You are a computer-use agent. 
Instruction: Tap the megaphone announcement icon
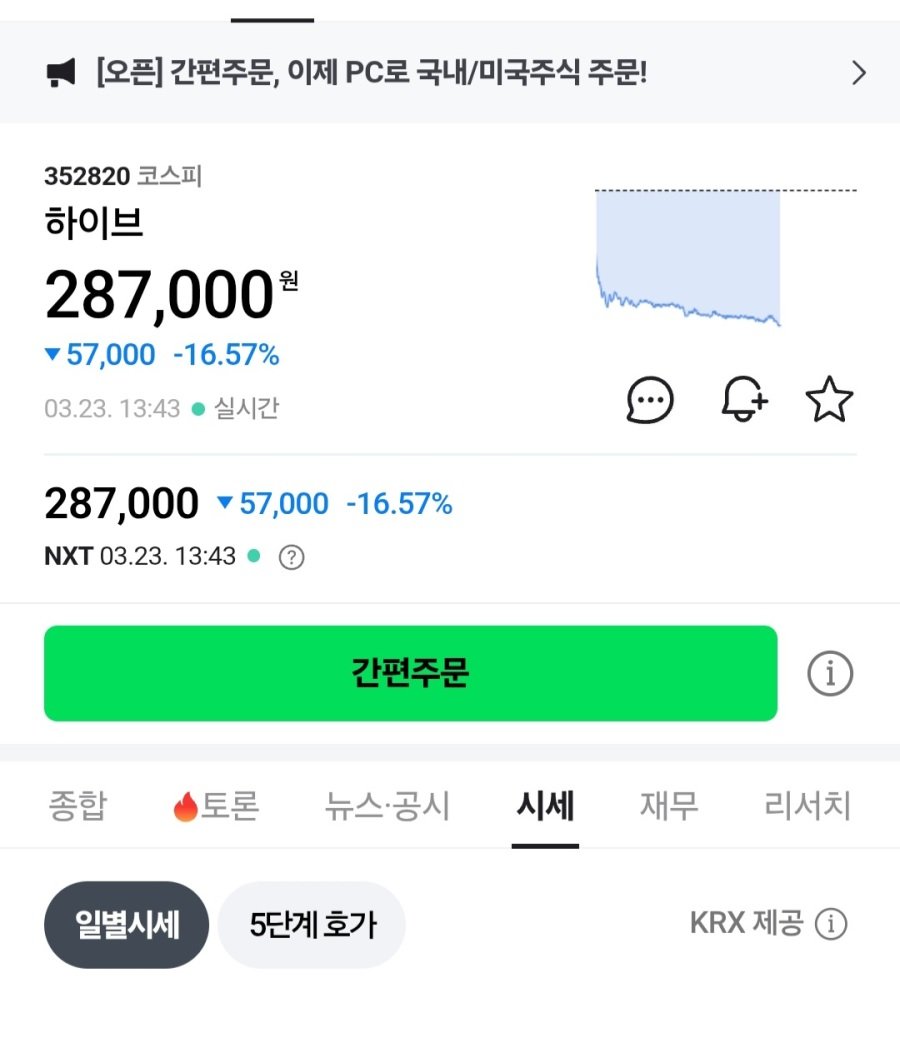(61, 73)
